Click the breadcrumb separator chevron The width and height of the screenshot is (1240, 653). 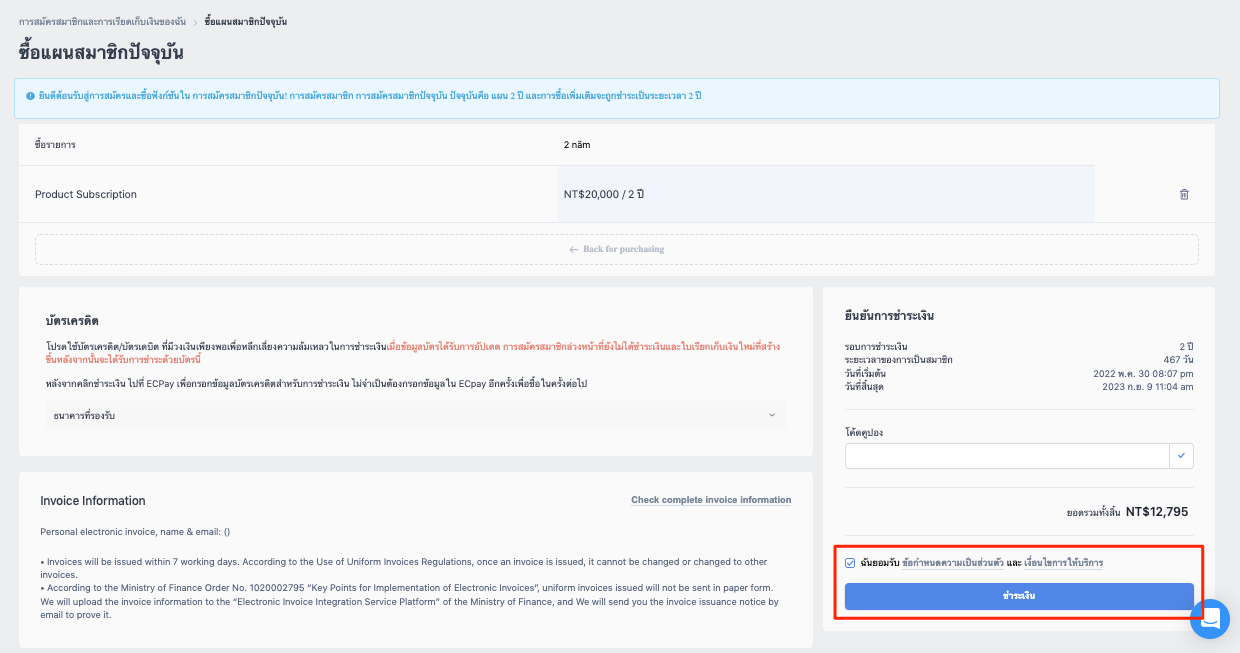click(195, 21)
